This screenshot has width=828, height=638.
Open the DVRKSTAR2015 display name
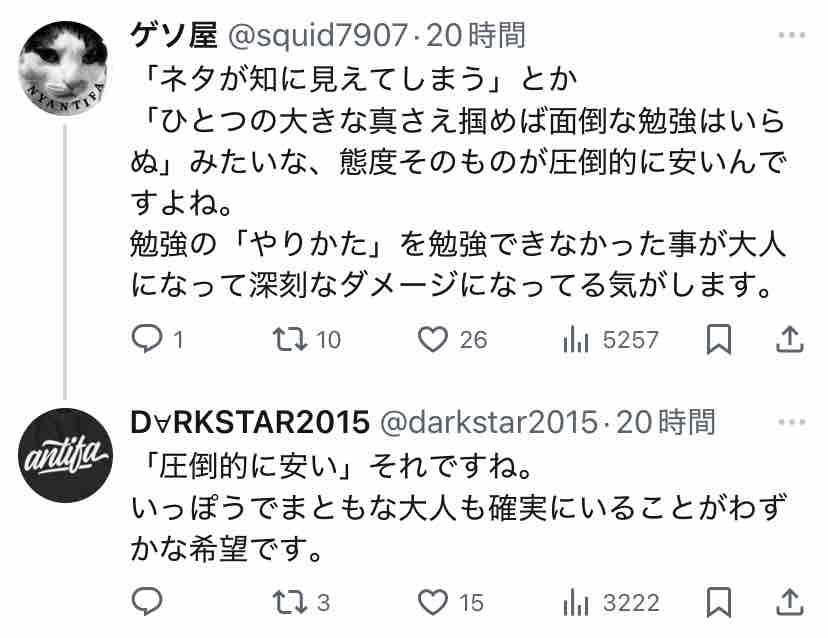(250, 423)
